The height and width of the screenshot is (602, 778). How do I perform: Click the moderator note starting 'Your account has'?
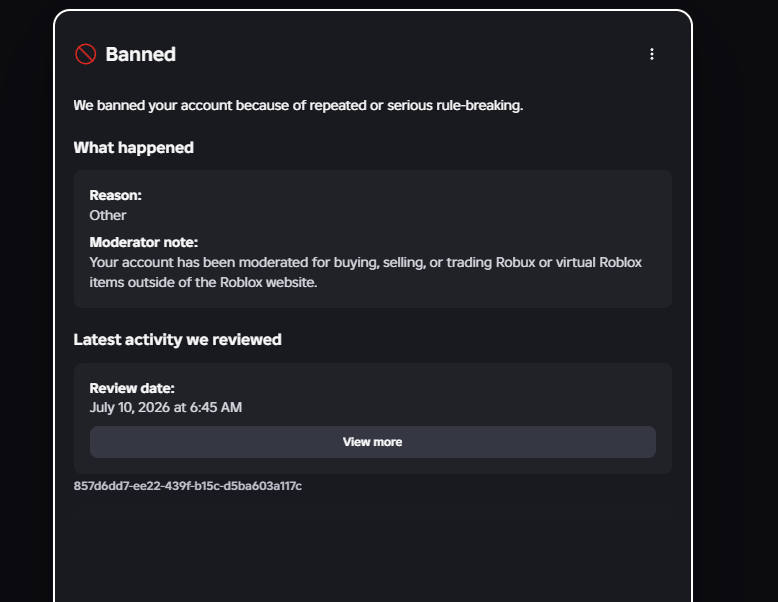pos(366,272)
